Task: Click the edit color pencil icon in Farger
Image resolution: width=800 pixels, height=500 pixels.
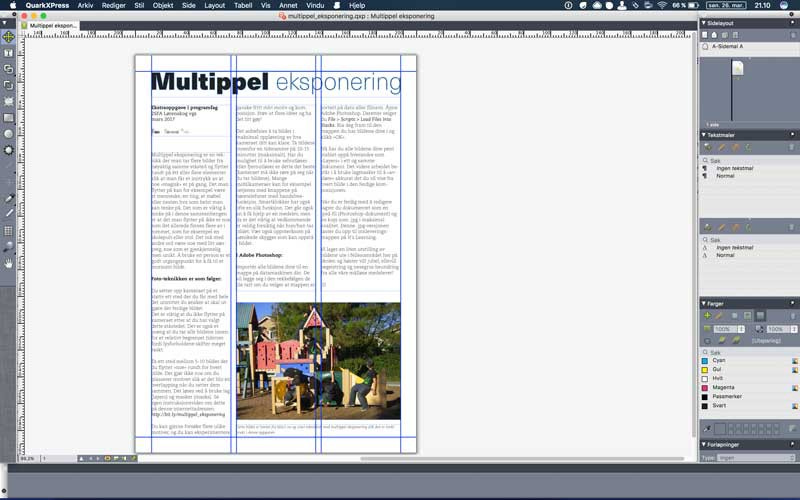Action: tap(719, 316)
